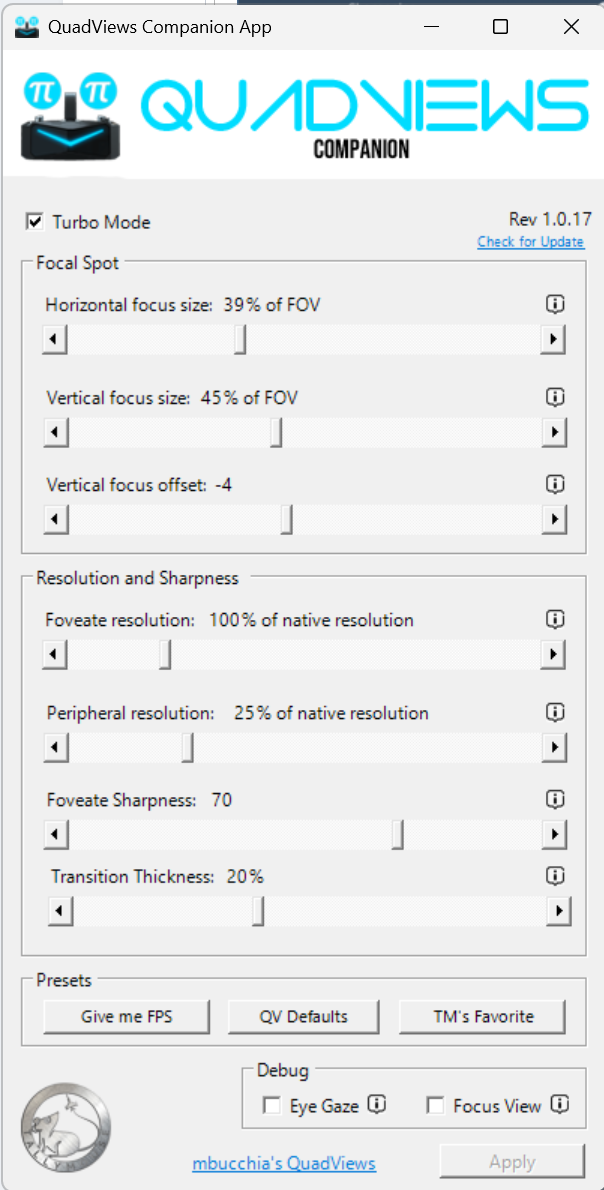Enable the Focus View debug checkbox
The image size is (604, 1190).
point(435,1105)
